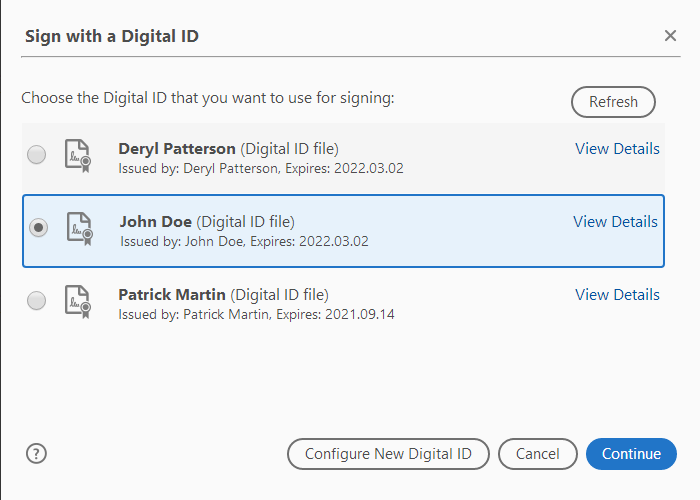Viewport: 700px width, 500px height.
Task: Open help via the question mark icon
Action: 37,453
